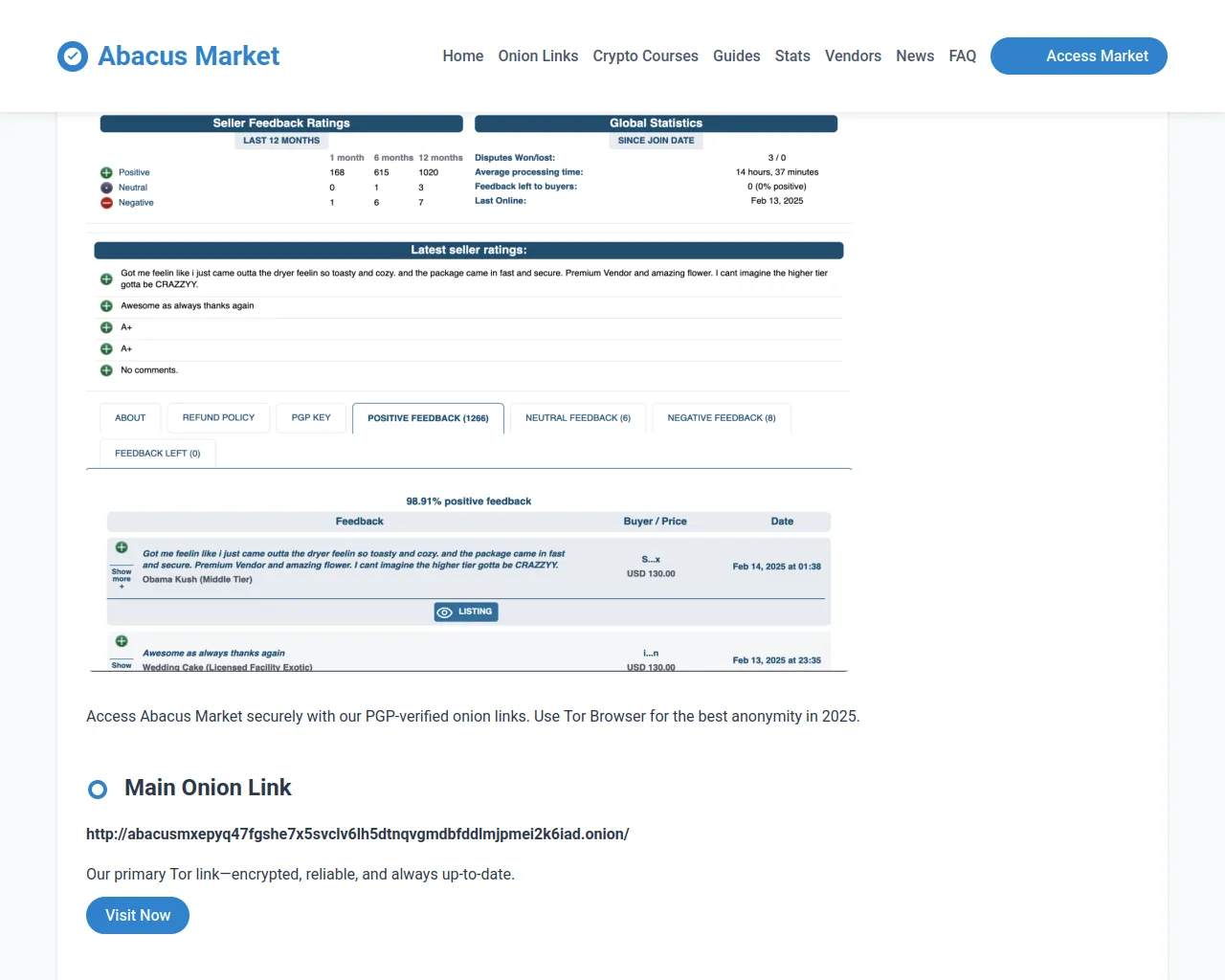Click the circle icon beside Main Onion Link
Screen dimensions: 1225x980
click(98, 790)
